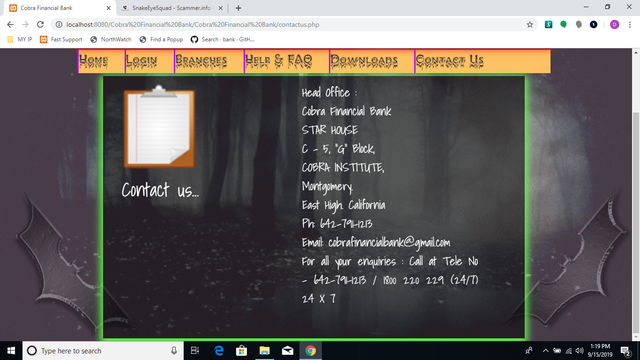
Task: Click the clipboard contact image
Action: (x=159, y=127)
